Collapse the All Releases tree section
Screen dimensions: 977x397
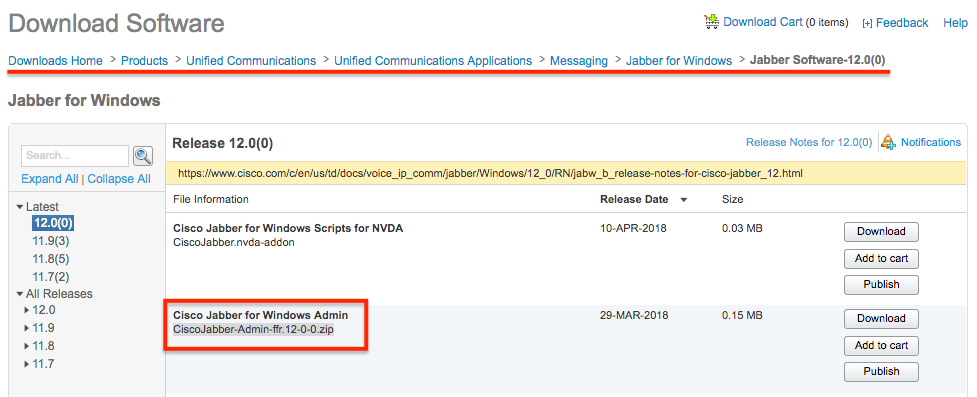click(20, 294)
